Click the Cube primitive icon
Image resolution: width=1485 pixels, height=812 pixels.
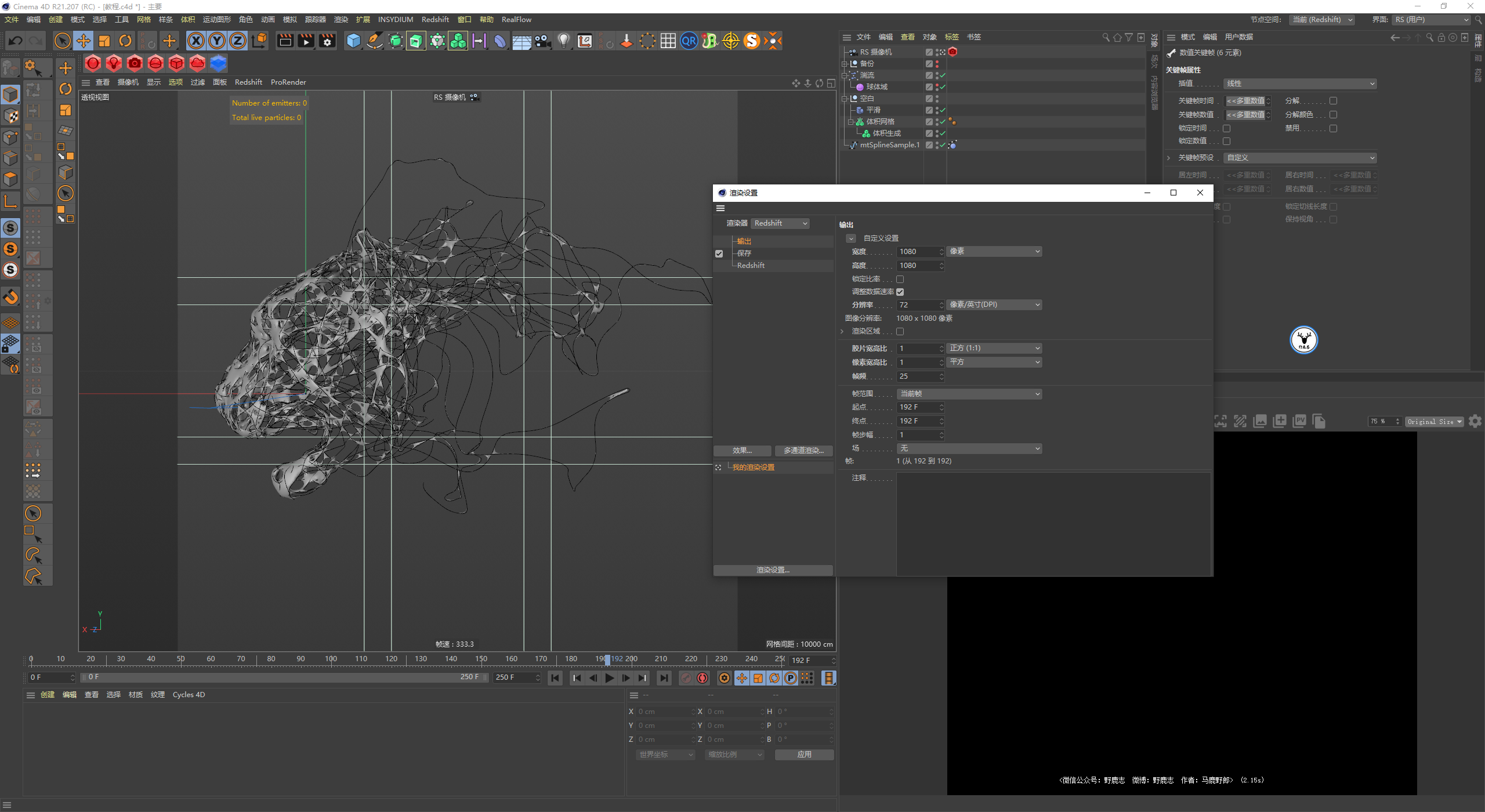353,41
